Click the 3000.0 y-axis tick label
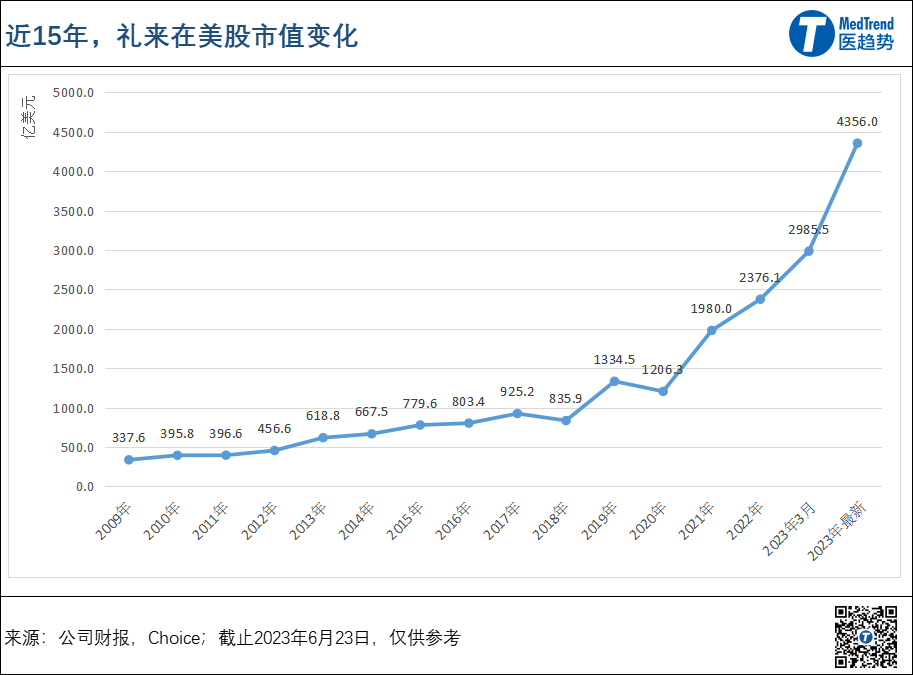Image resolution: width=913 pixels, height=675 pixels. (73, 251)
